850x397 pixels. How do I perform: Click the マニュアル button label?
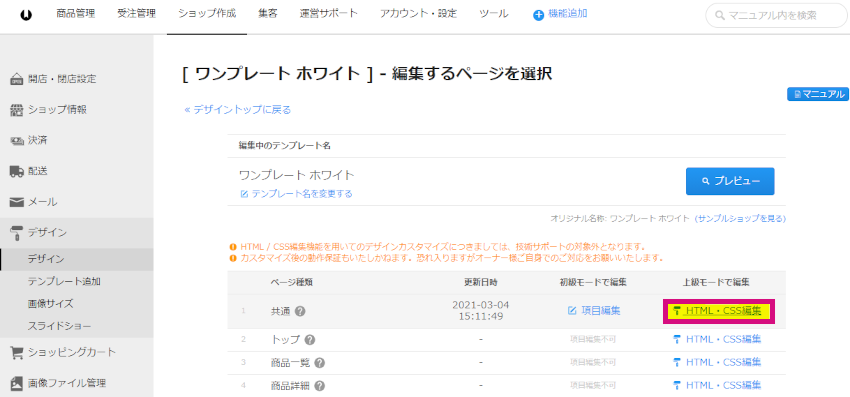pos(823,94)
